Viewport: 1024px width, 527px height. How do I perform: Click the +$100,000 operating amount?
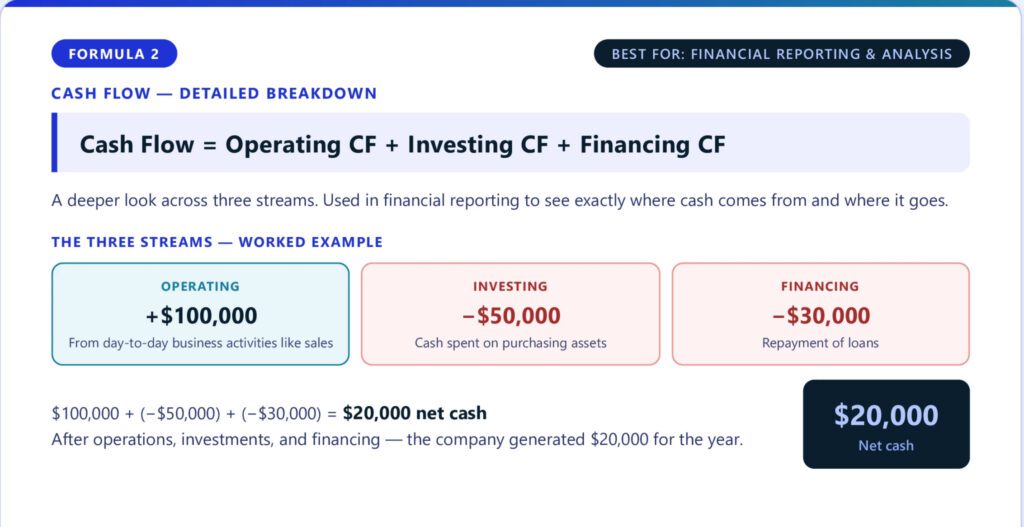coord(201,316)
